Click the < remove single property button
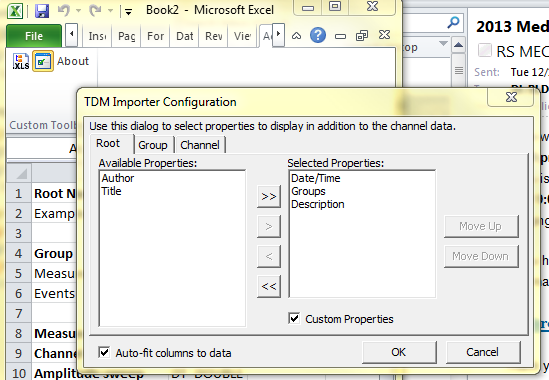This screenshot has width=549, height=380. click(x=269, y=256)
